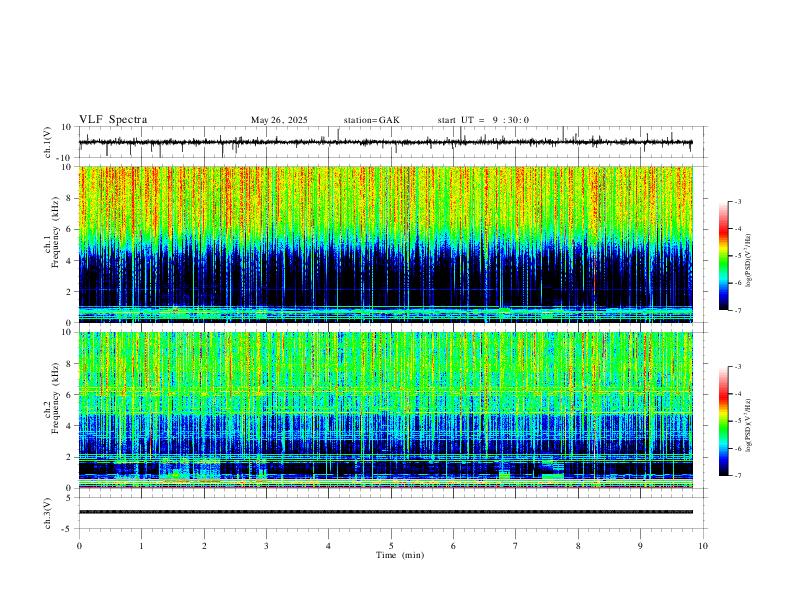Click time axis tick label '2'
Image resolution: width=792 pixels, height=612 pixels.
[x=204, y=546]
